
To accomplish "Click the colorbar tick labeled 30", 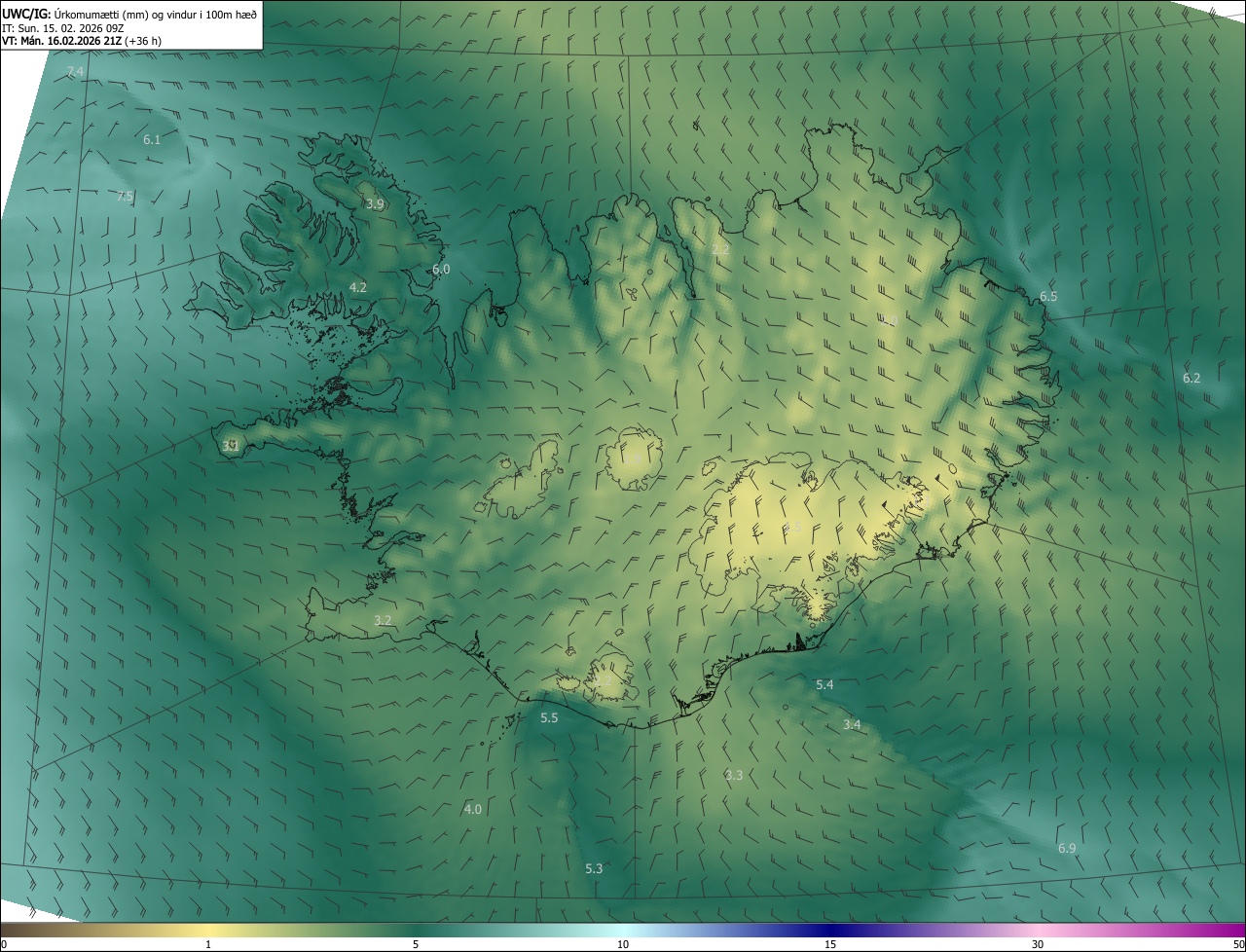I will (x=1038, y=943).
